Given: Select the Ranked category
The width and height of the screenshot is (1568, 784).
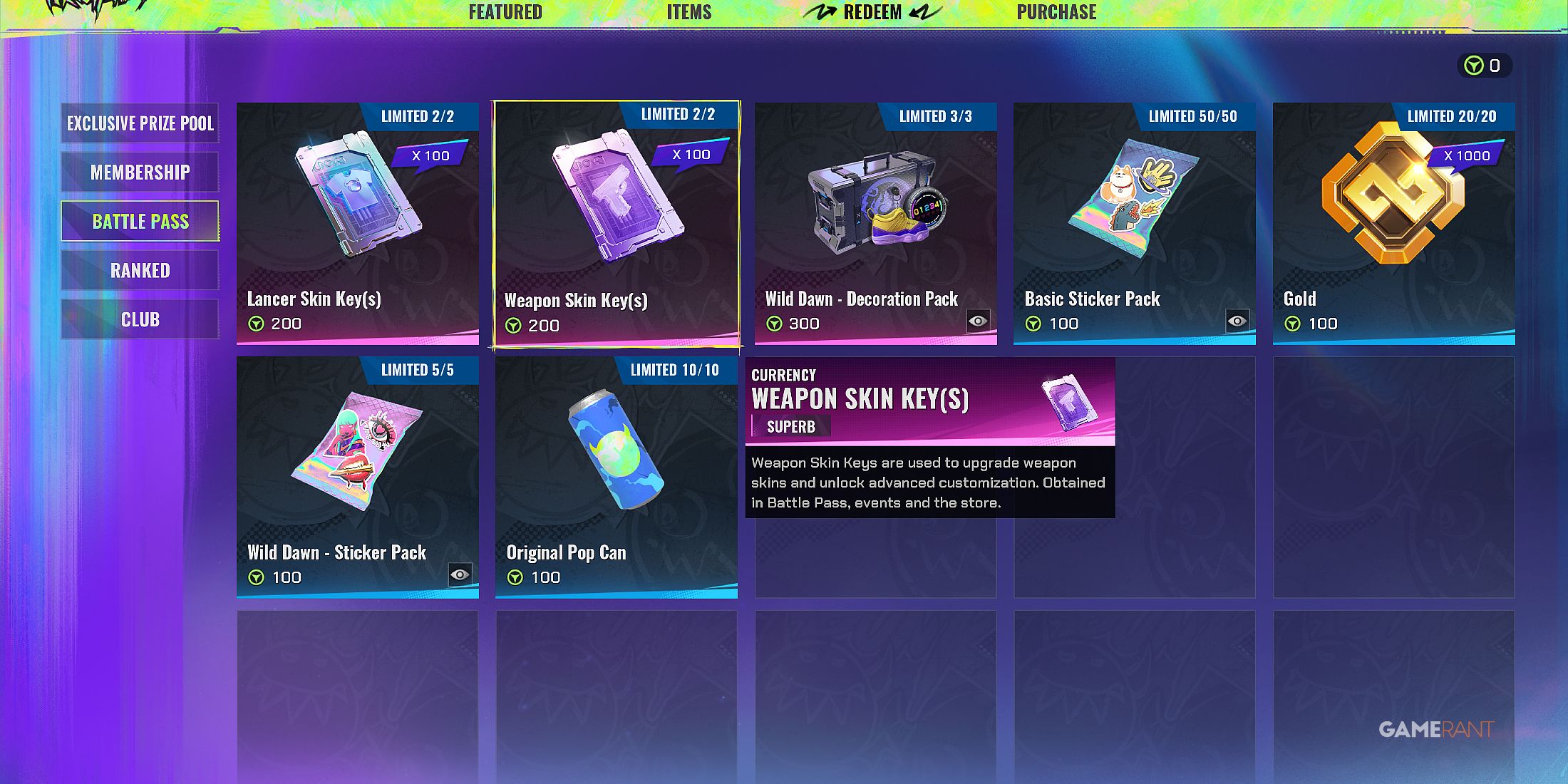Looking at the screenshot, I should 140,271.
